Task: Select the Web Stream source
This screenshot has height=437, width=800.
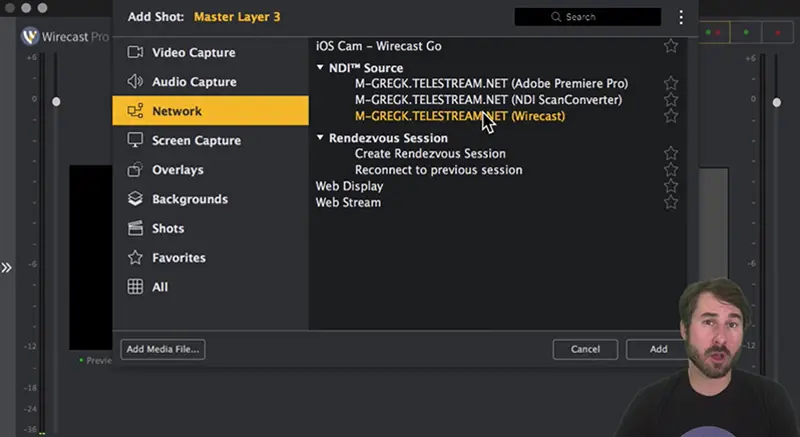Action: (348, 202)
